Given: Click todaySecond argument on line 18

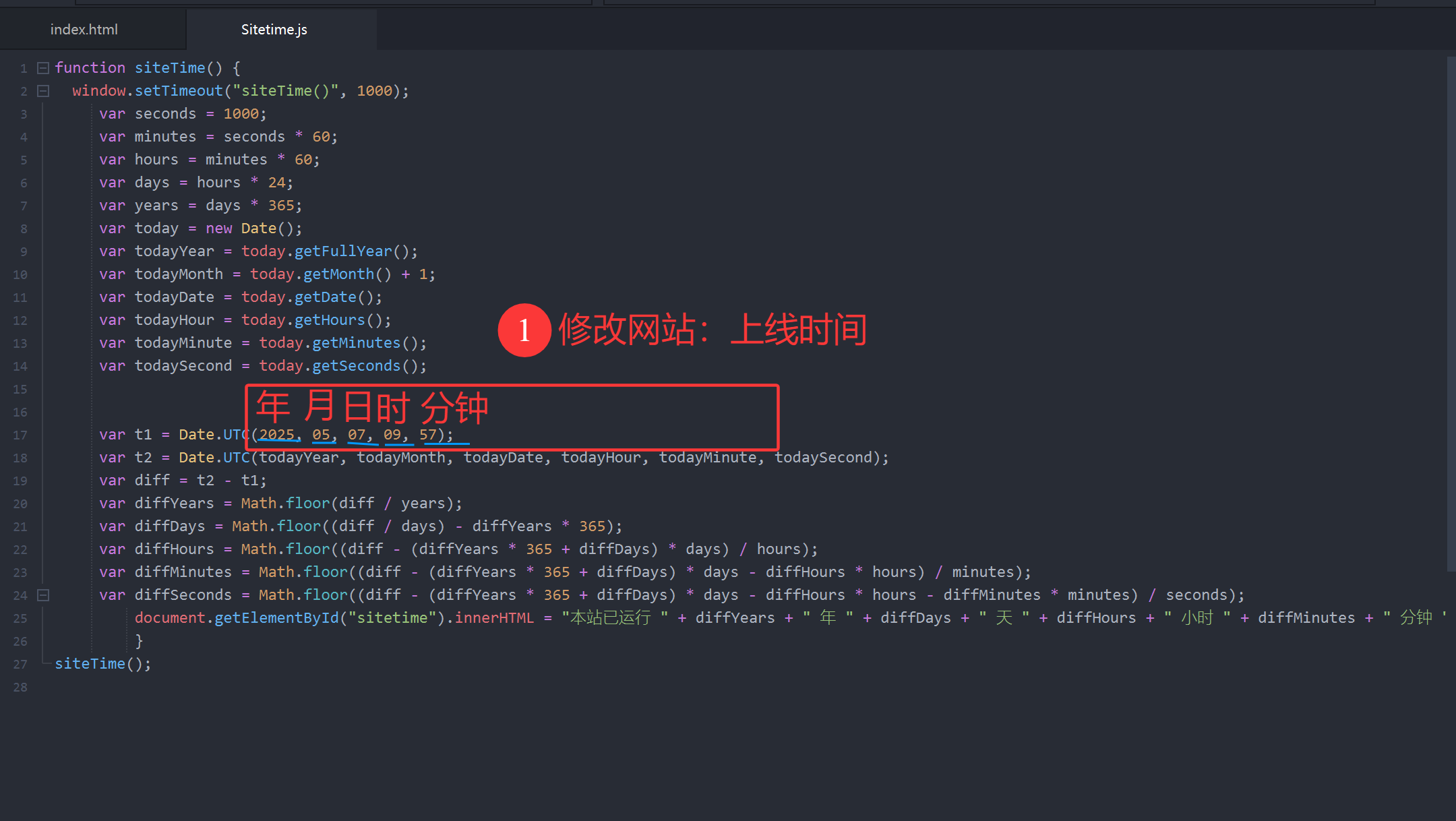Looking at the screenshot, I should [823, 458].
